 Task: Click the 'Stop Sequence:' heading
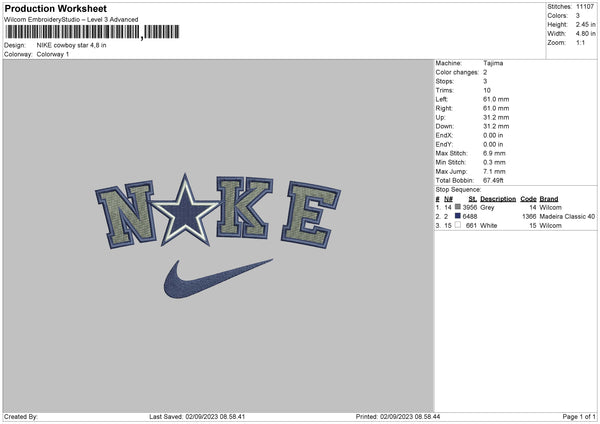tap(458, 189)
